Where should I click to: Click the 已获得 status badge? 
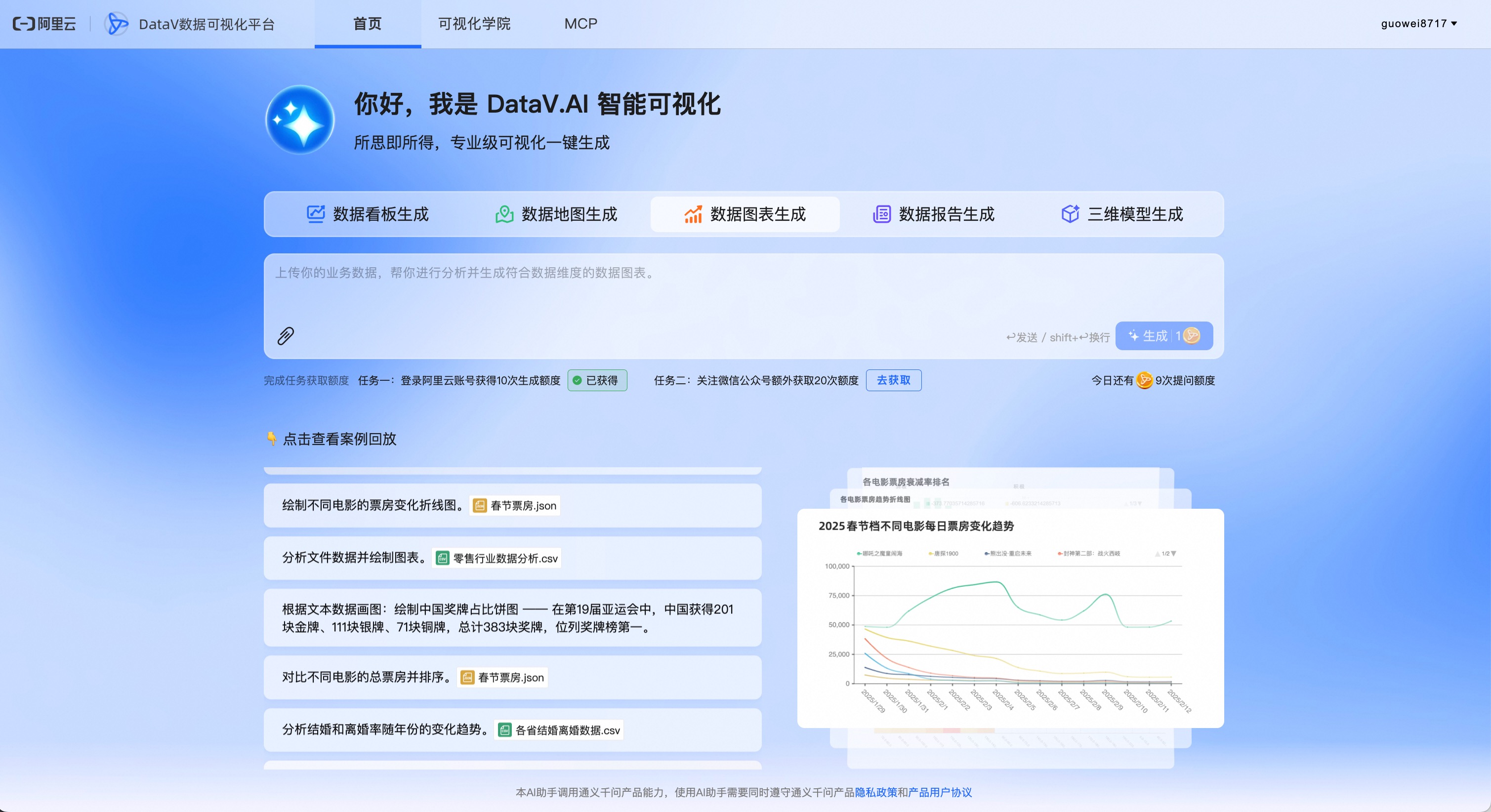click(597, 380)
